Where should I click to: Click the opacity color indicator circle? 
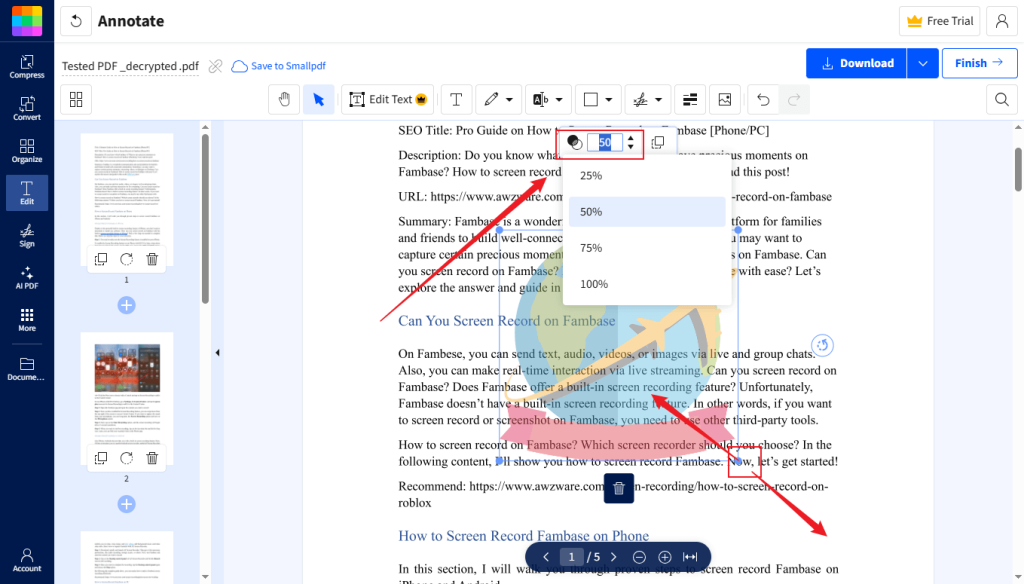(x=573, y=142)
